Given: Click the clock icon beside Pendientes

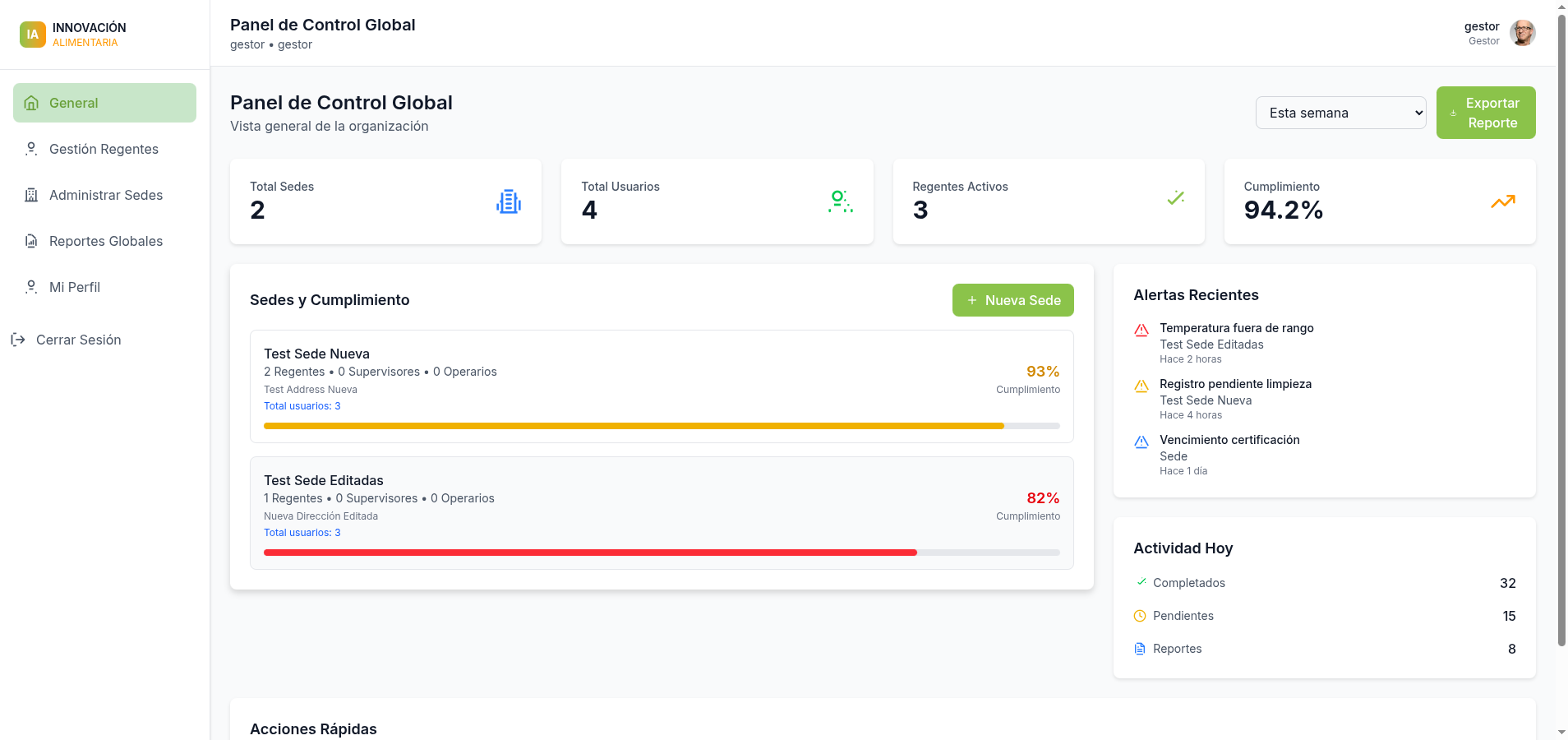Looking at the screenshot, I should [x=1140, y=616].
